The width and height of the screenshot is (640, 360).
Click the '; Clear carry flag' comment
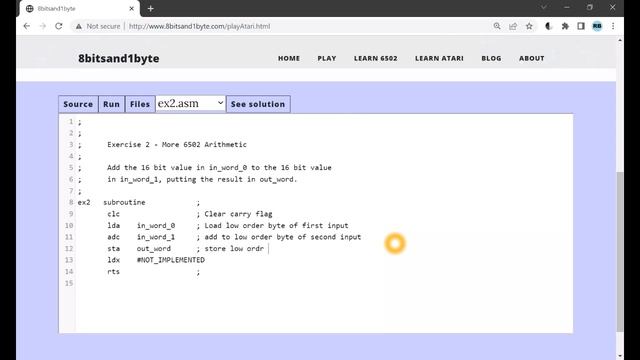coord(234,214)
